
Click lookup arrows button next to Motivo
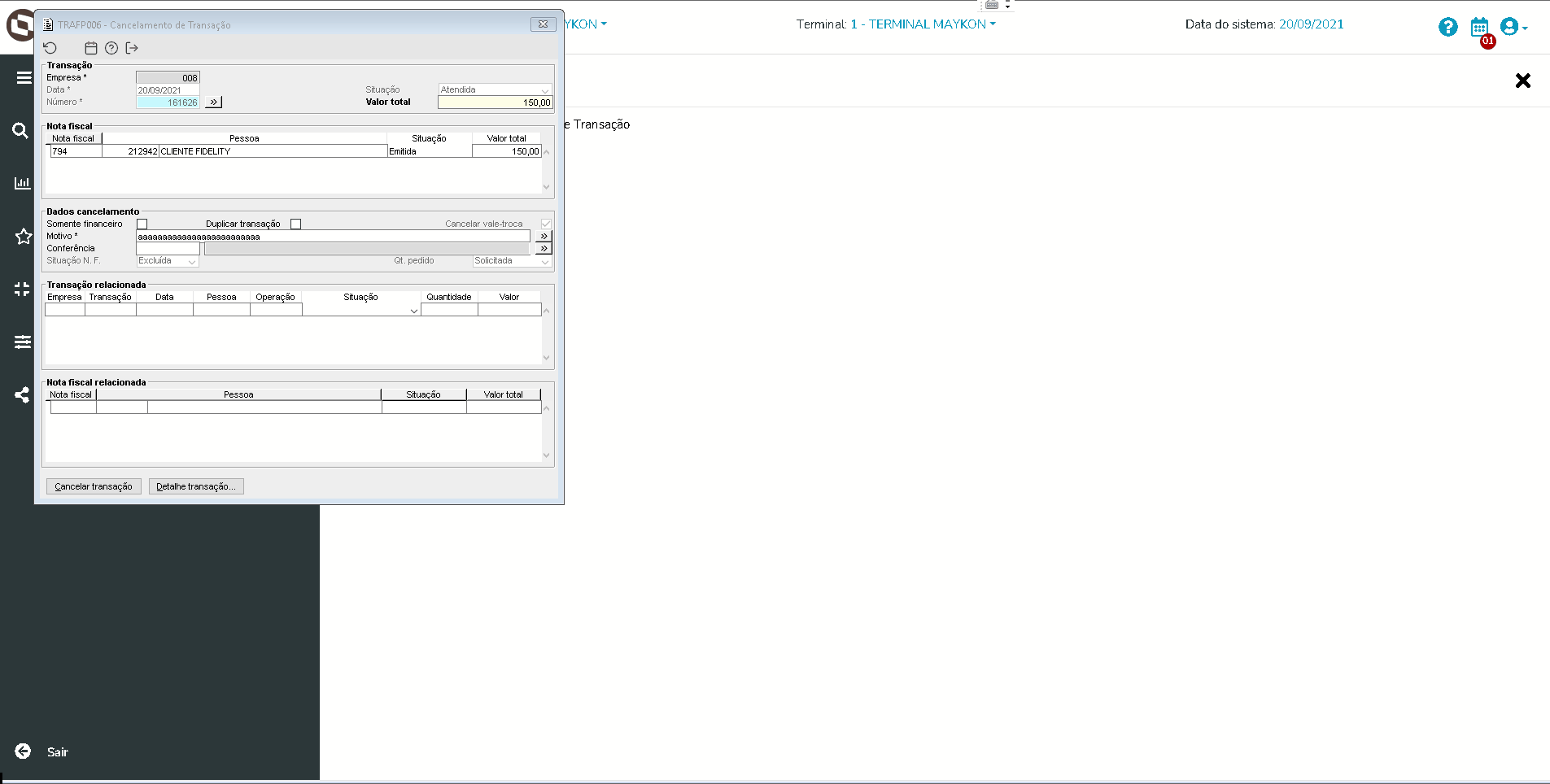(x=544, y=236)
